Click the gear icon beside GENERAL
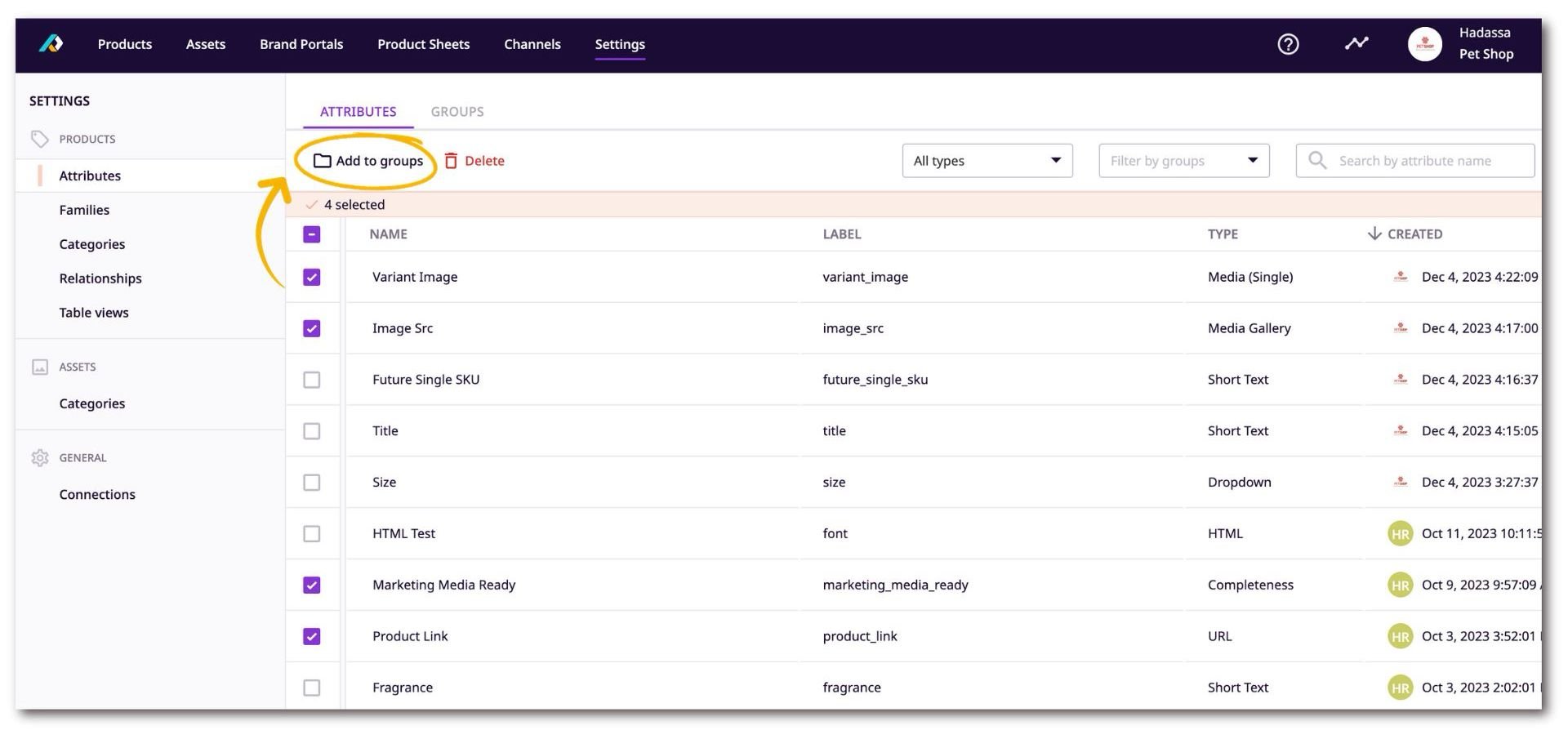 (40, 458)
